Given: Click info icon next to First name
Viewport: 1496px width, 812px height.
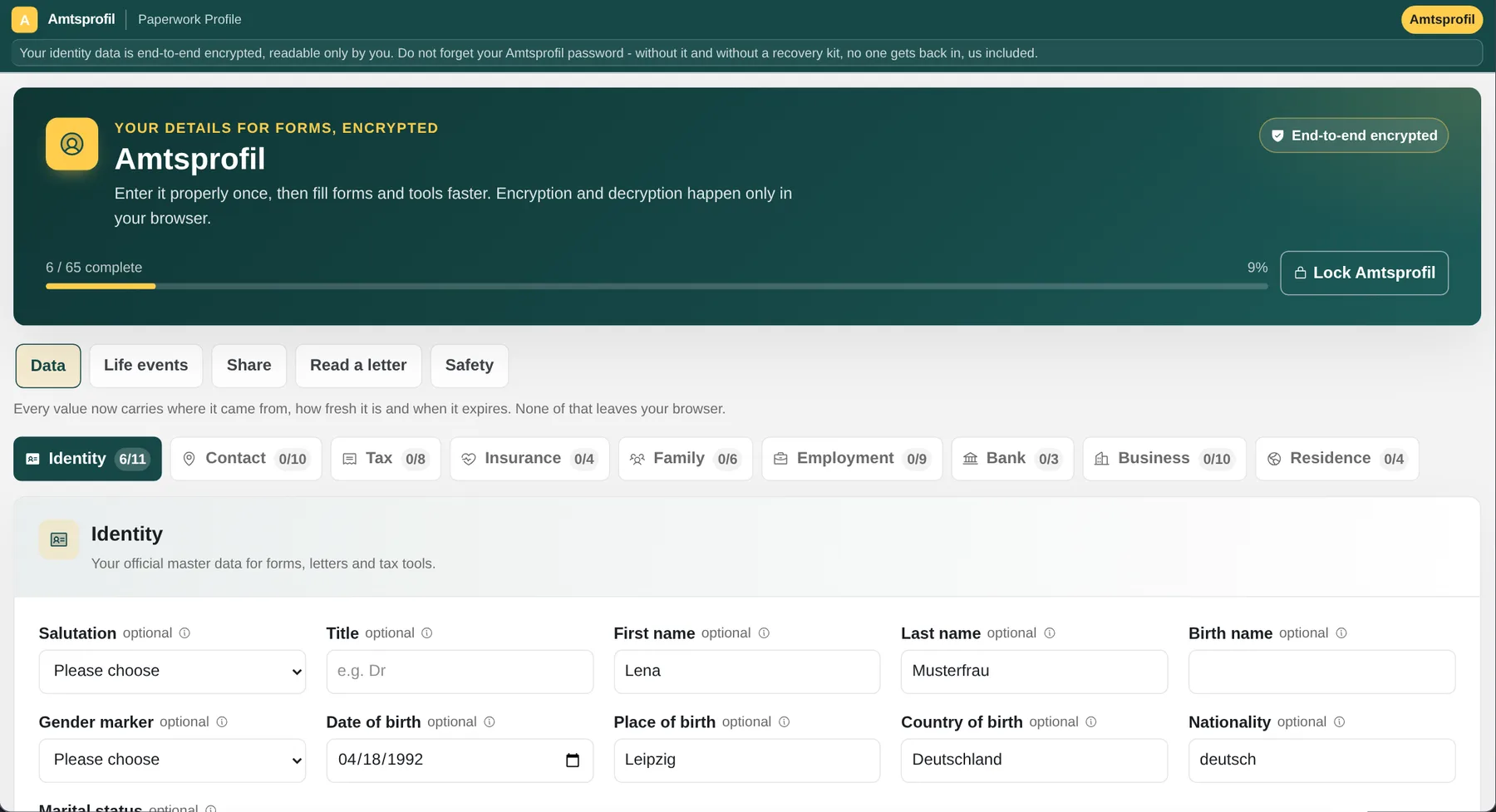Looking at the screenshot, I should tap(764, 633).
